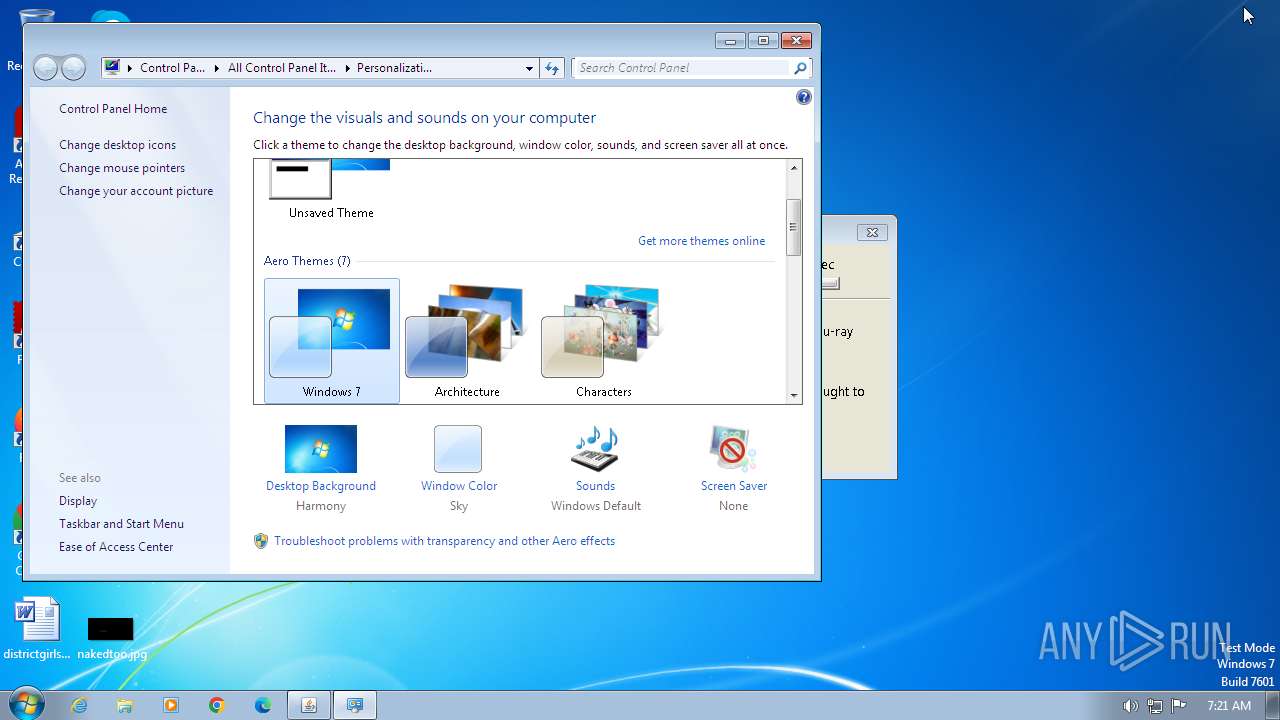The image size is (1280, 720).
Task: Expand the arrow after All Control Panel Items breadcrumb
Action: click(347, 68)
